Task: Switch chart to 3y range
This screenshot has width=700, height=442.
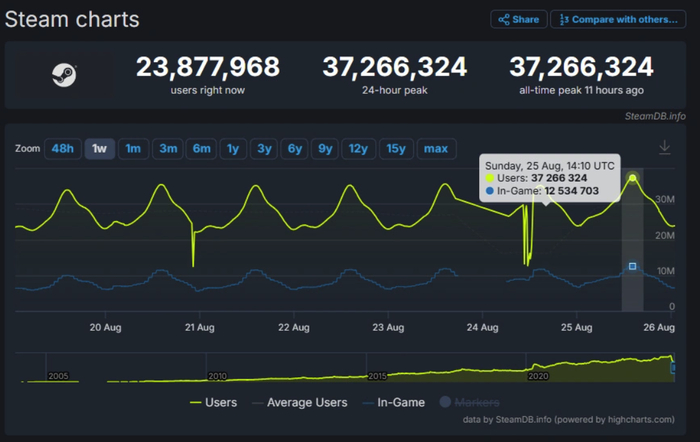Action: [264, 149]
